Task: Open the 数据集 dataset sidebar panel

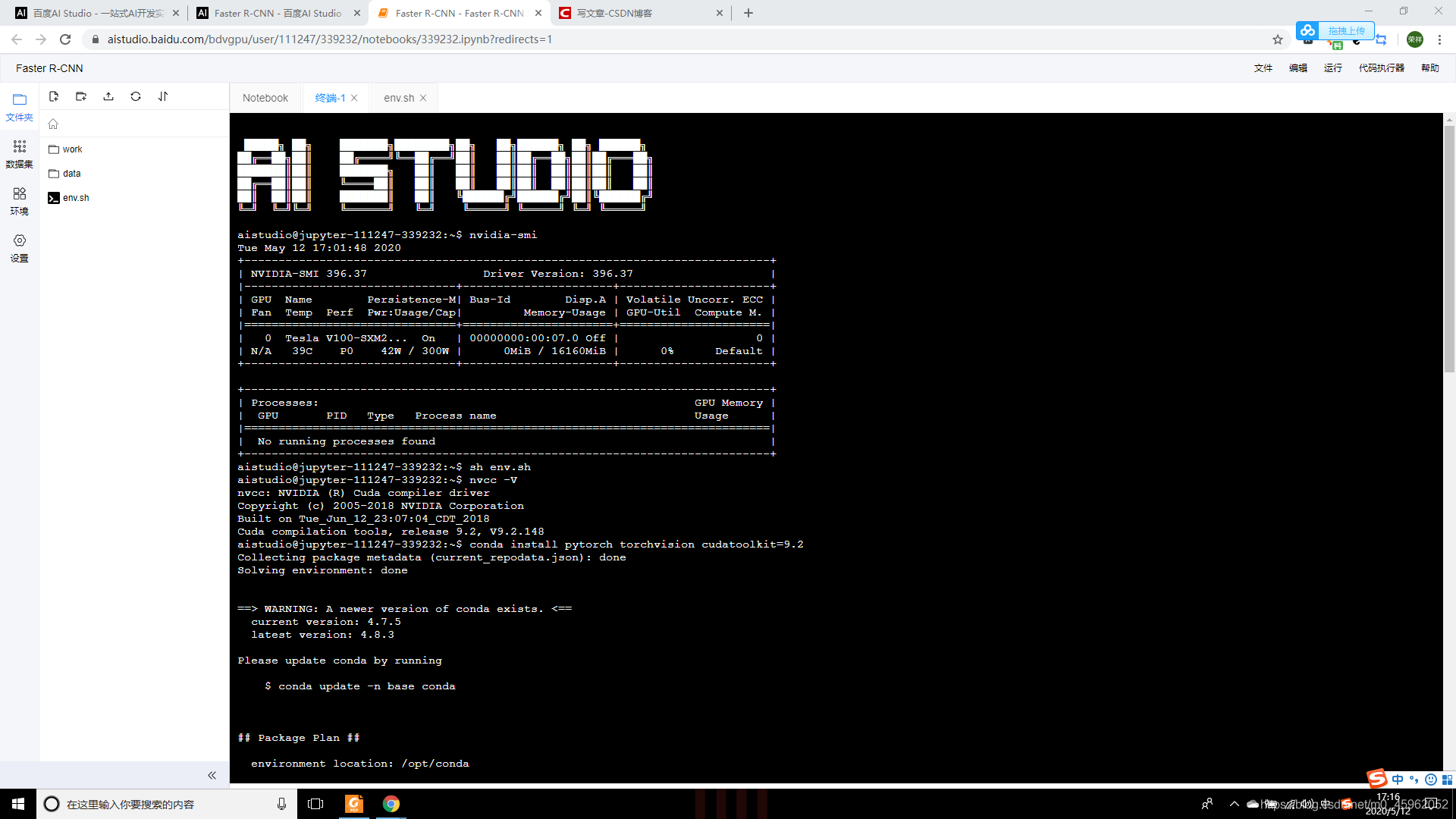Action: (x=19, y=154)
